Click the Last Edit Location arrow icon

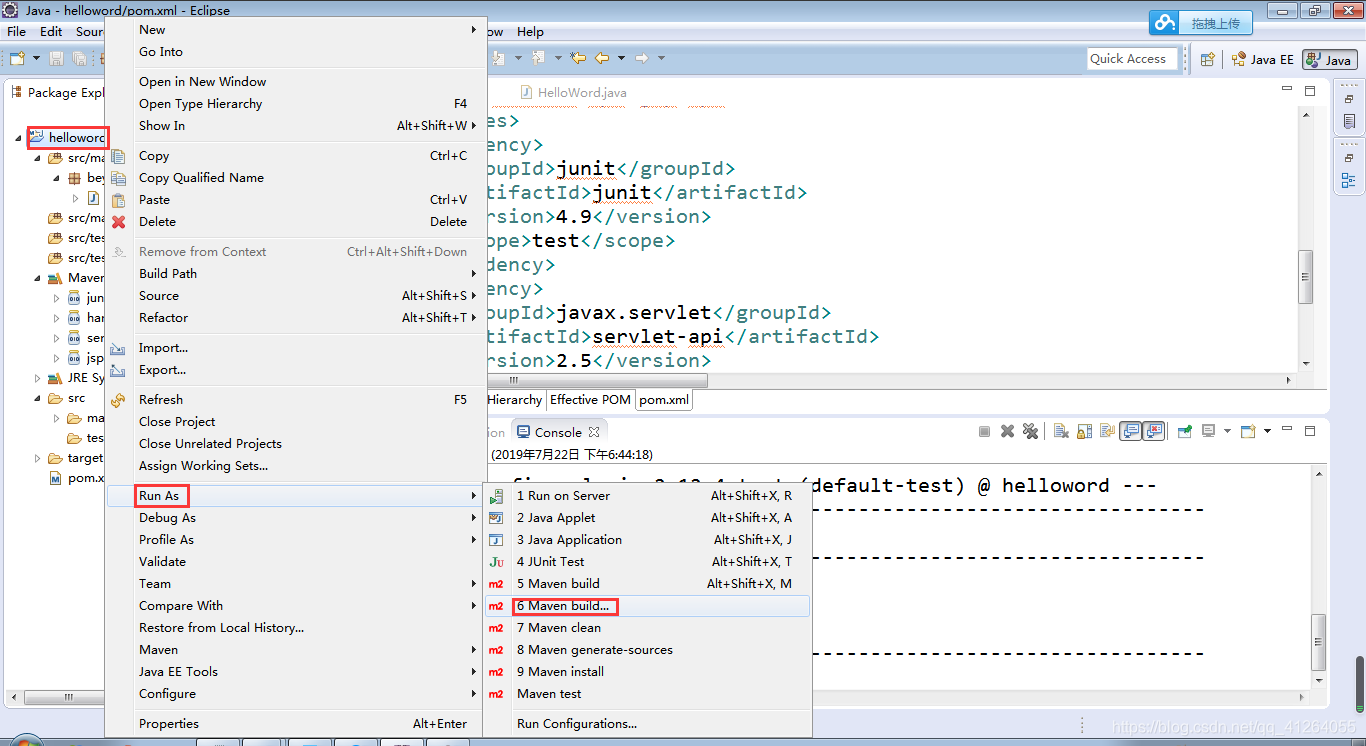coord(577,58)
